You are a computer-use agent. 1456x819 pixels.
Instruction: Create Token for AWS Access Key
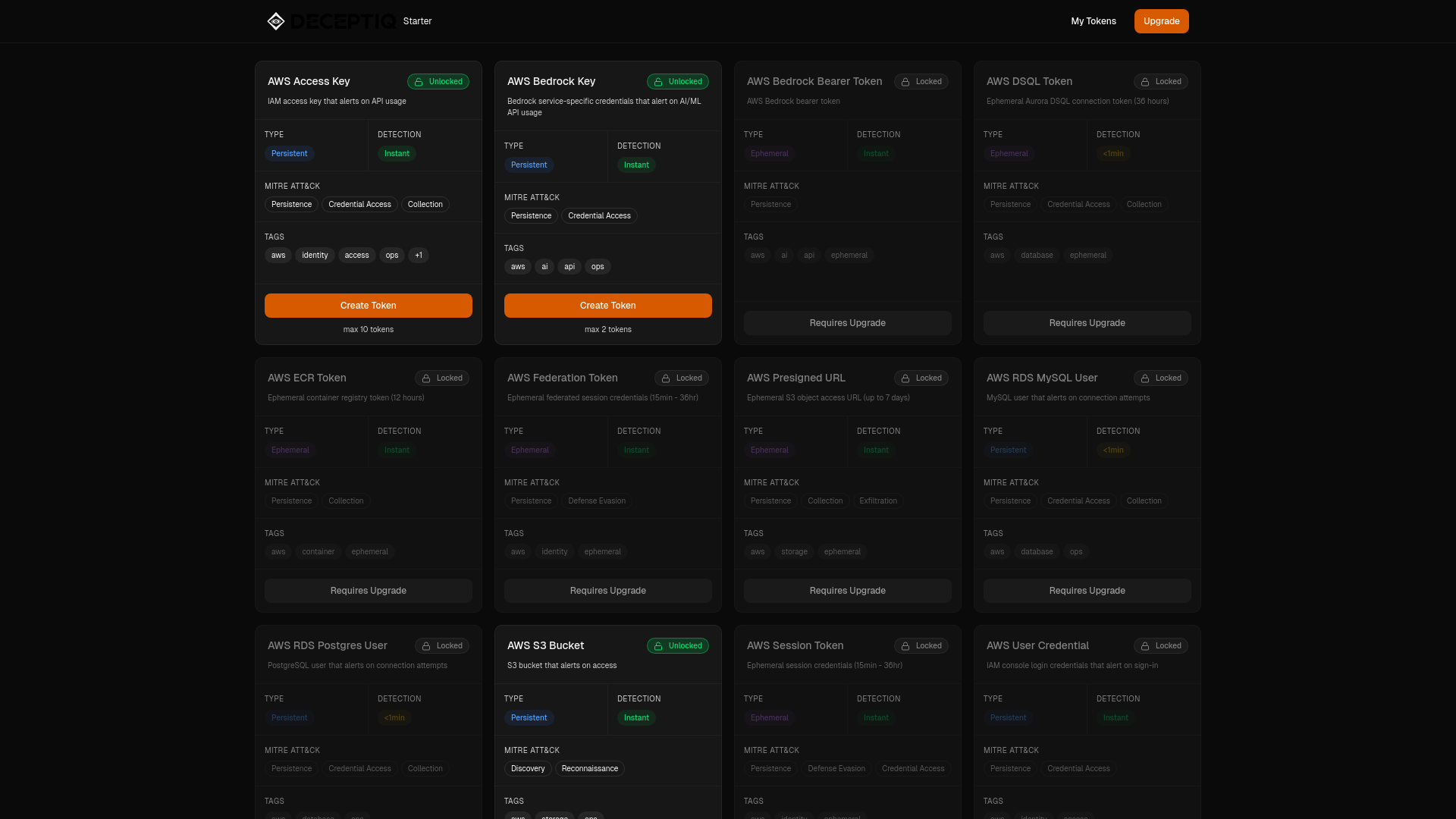tap(369, 306)
